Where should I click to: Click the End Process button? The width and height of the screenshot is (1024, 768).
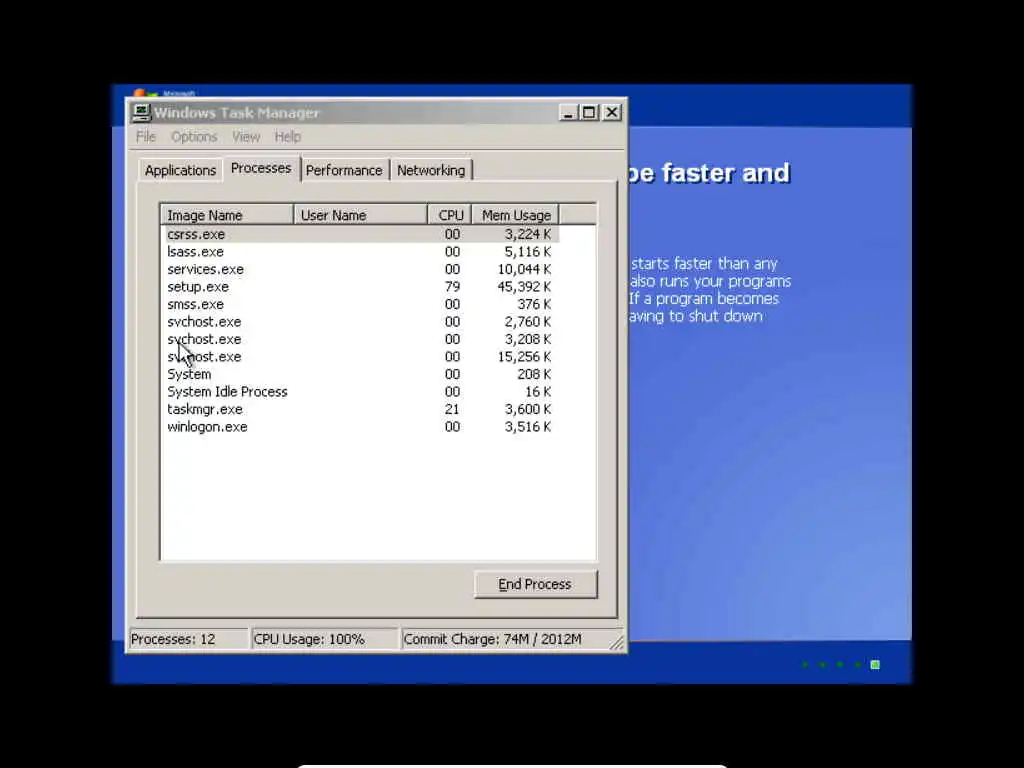536,584
